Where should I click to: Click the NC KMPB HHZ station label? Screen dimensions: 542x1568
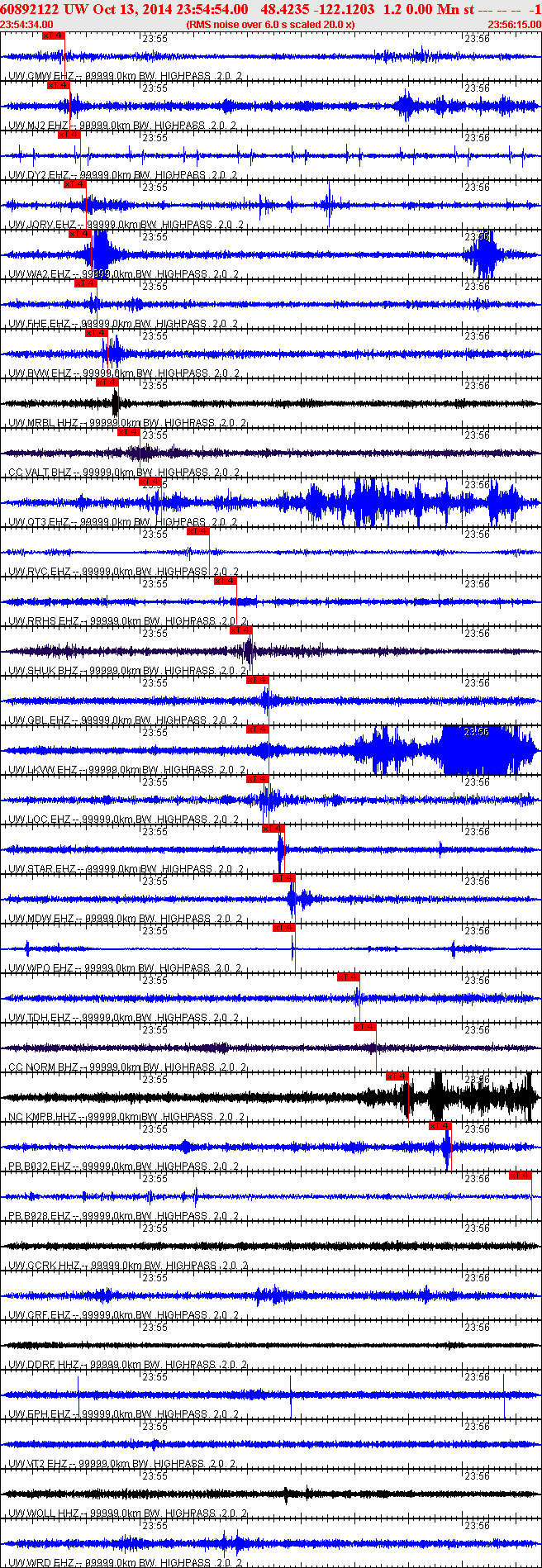[x=43, y=1117]
